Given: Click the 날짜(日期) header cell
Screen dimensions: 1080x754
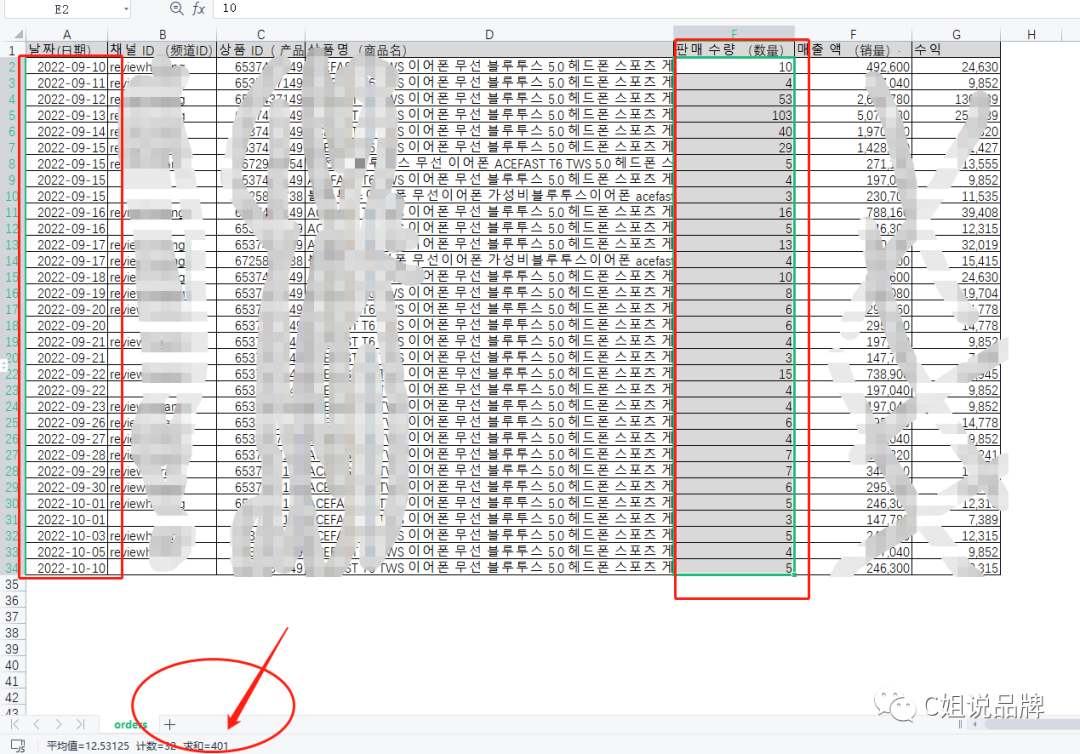Looking at the screenshot, I should pyautogui.click(x=67, y=50).
